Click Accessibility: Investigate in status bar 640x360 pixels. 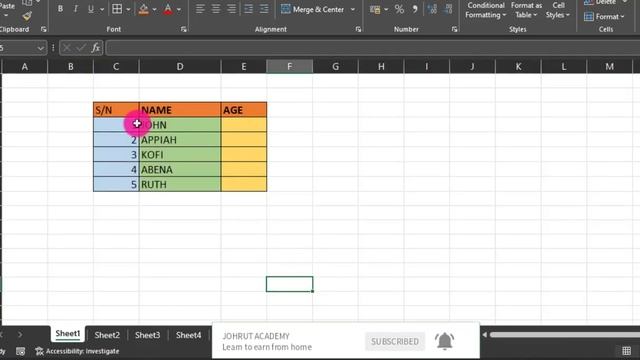[78, 351]
